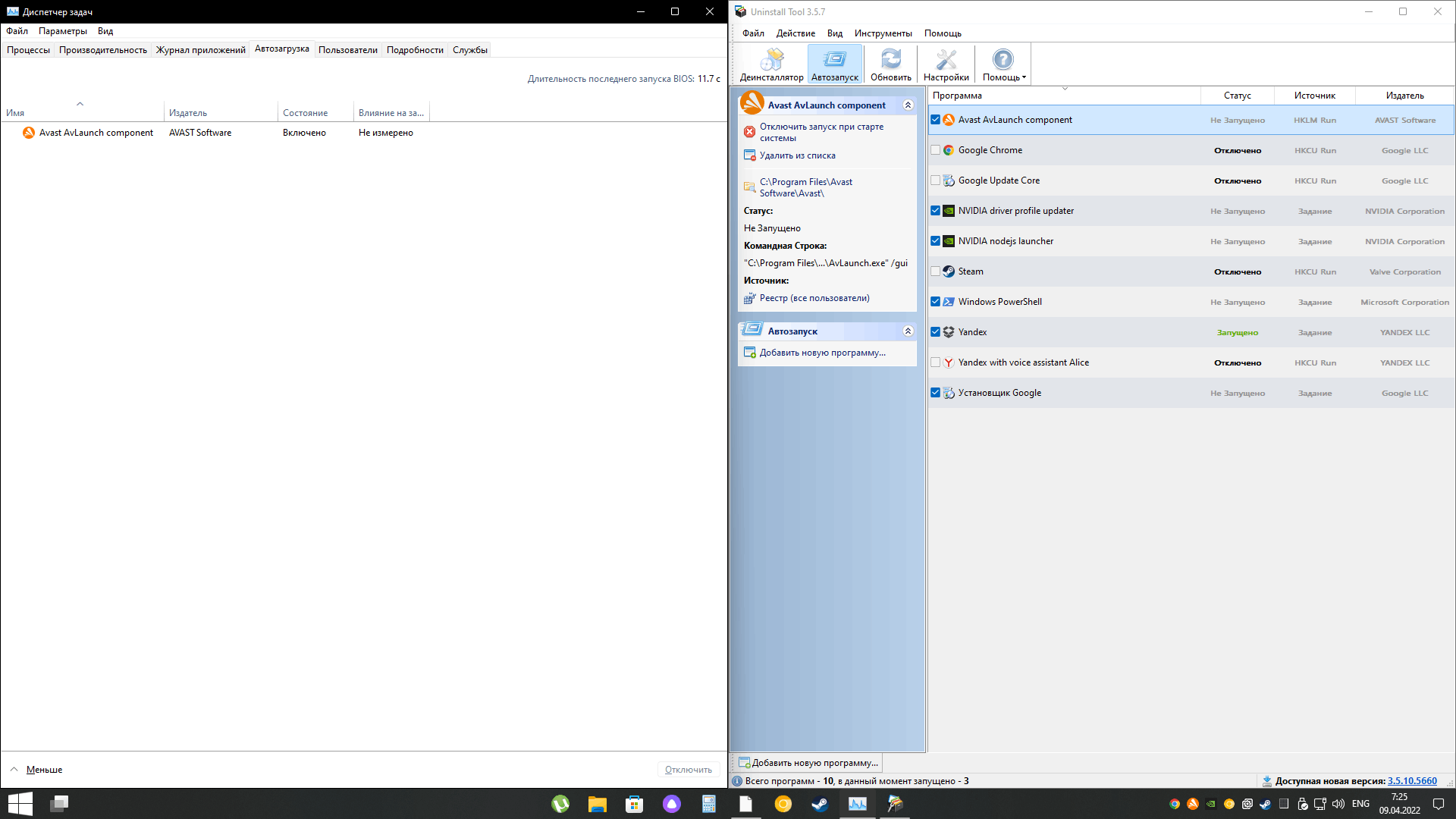Switch to the Производительность tab
This screenshot has height=819, width=1456.
click(103, 50)
